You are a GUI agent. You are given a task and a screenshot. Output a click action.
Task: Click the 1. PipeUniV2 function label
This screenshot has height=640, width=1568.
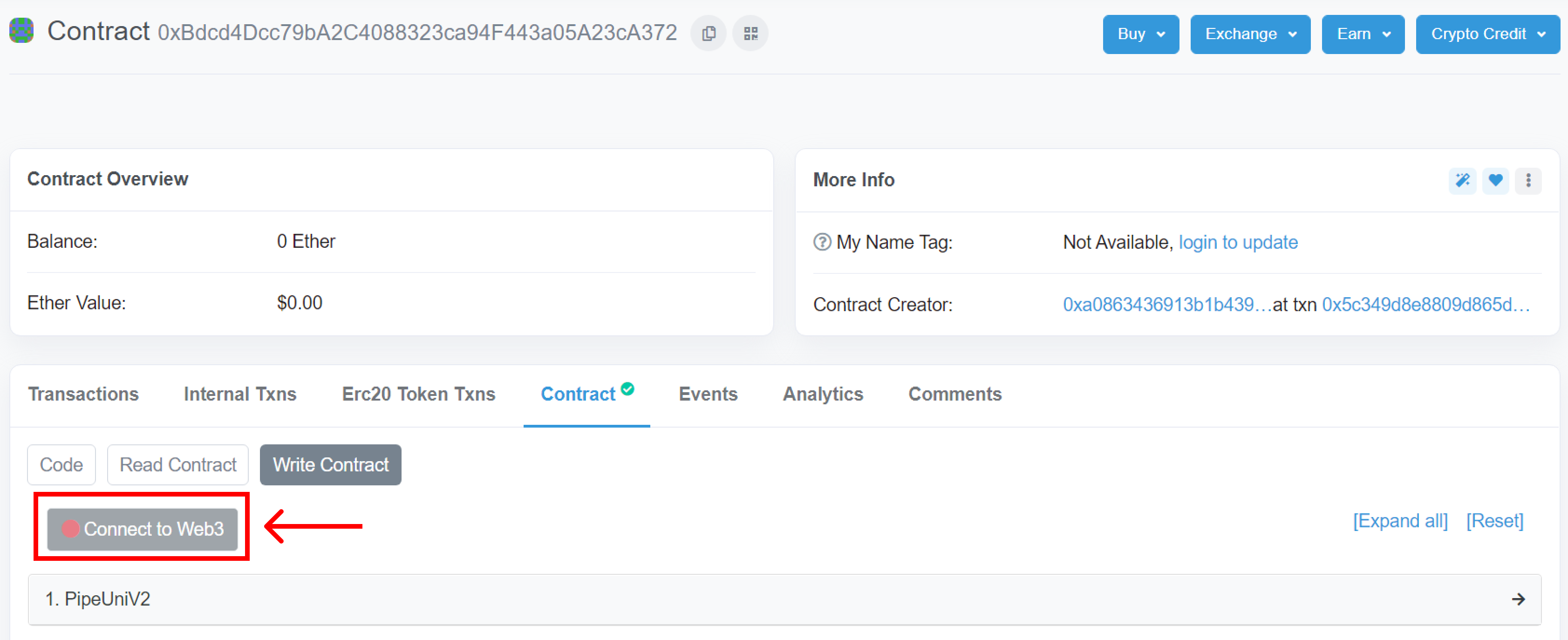(98, 599)
